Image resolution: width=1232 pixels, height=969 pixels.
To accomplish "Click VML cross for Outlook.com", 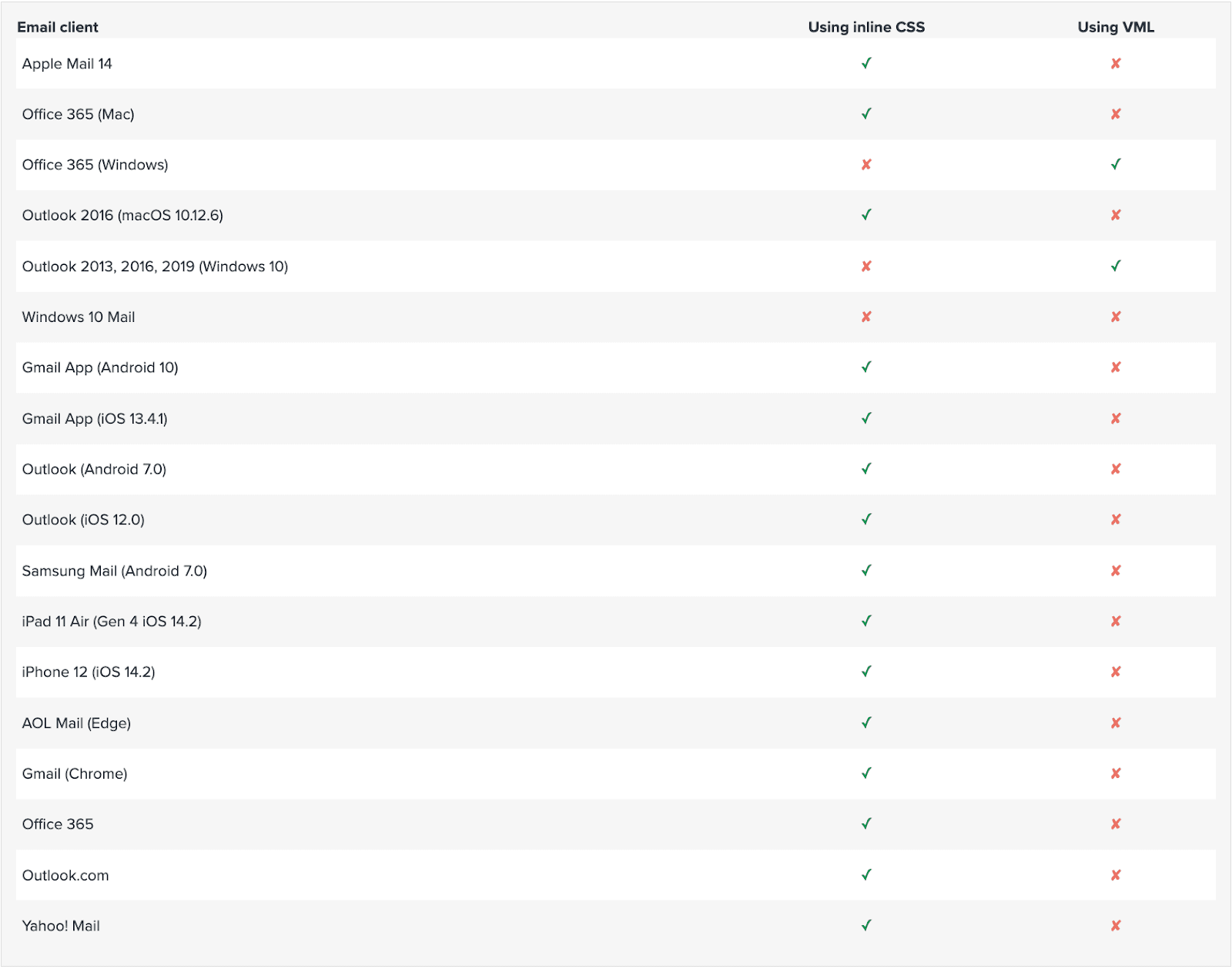I will pyautogui.click(x=1116, y=875).
